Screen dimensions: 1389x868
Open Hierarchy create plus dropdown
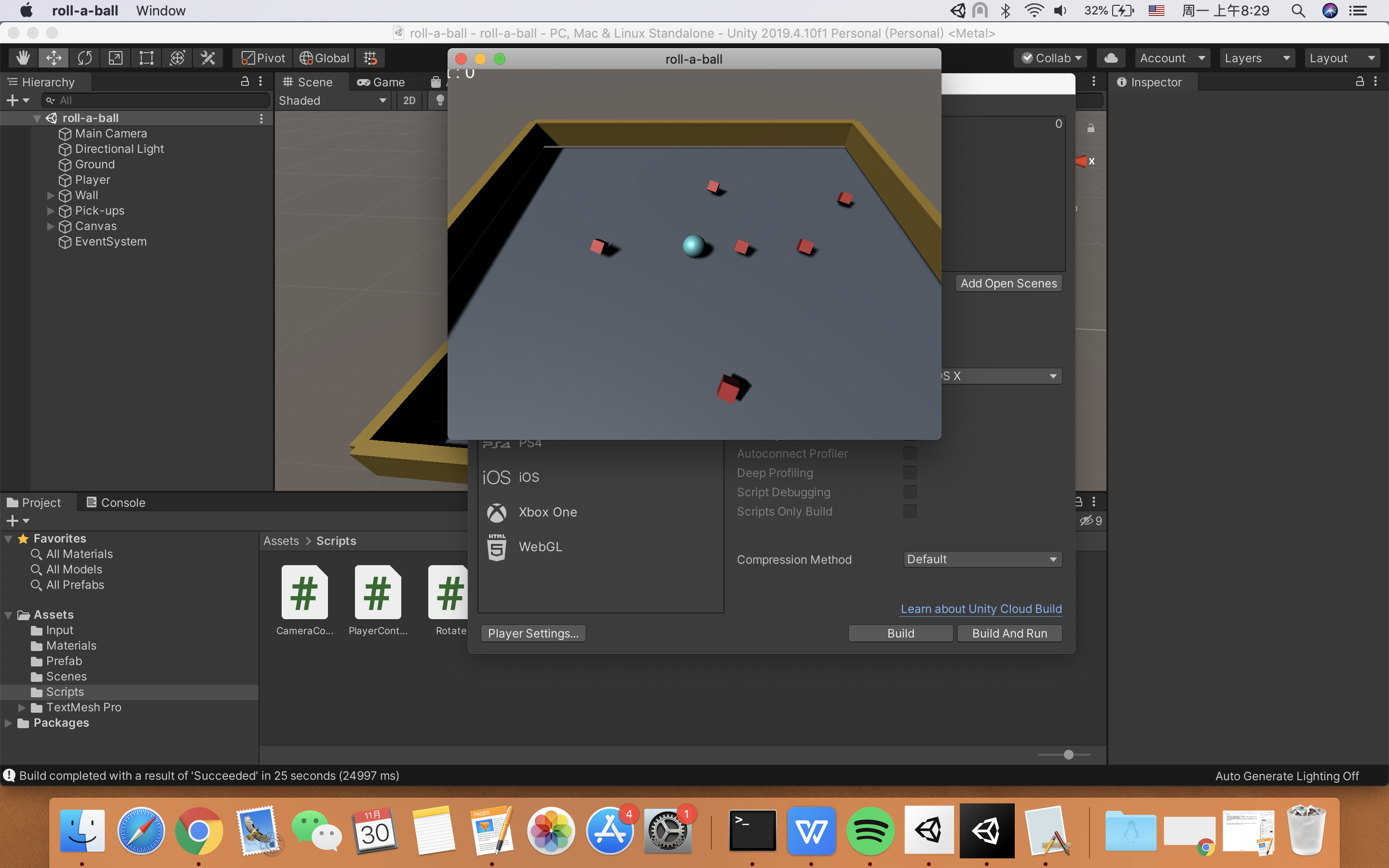[17, 100]
